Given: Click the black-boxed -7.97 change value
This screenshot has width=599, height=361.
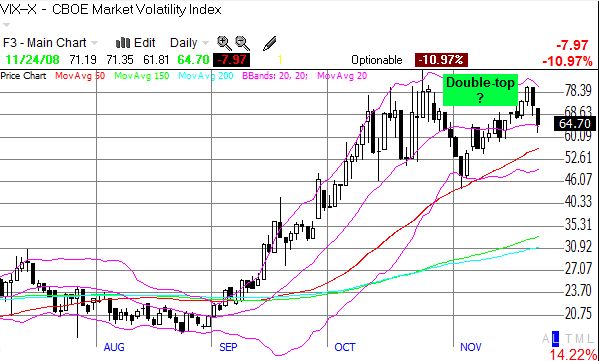Looking at the screenshot, I should pyautogui.click(x=232, y=60).
